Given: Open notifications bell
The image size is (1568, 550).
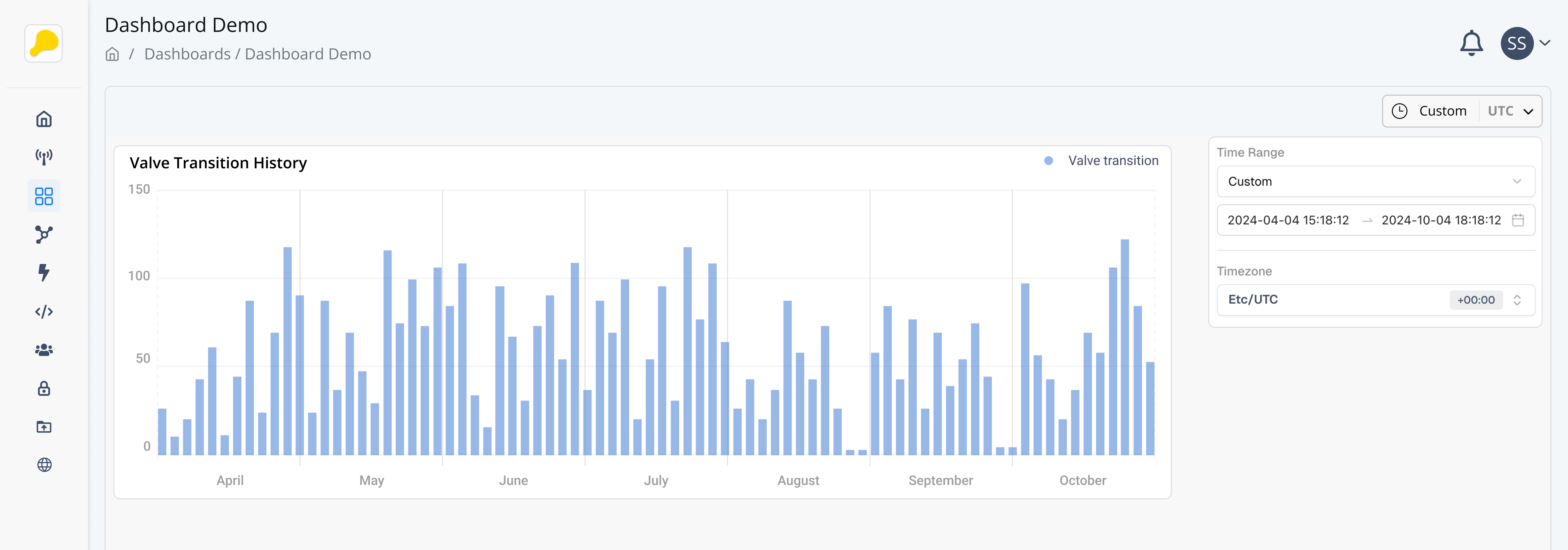Looking at the screenshot, I should (x=1471, y=43).
